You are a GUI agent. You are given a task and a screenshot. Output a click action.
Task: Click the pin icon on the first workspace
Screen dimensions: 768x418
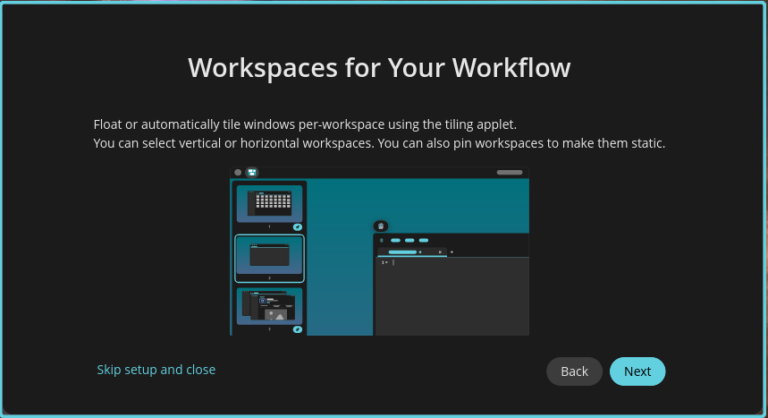[297, 227]
